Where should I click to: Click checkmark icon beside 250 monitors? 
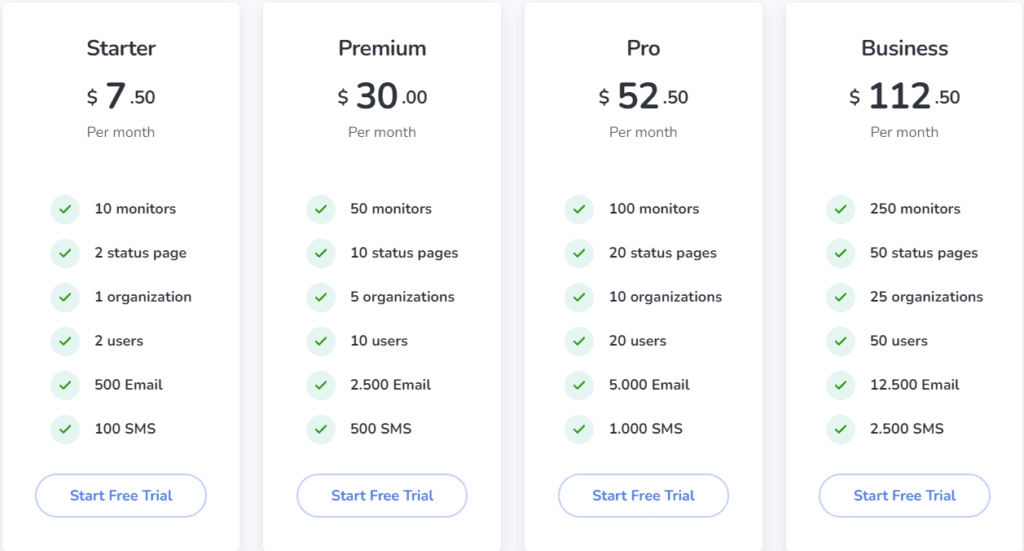point(840,209)
